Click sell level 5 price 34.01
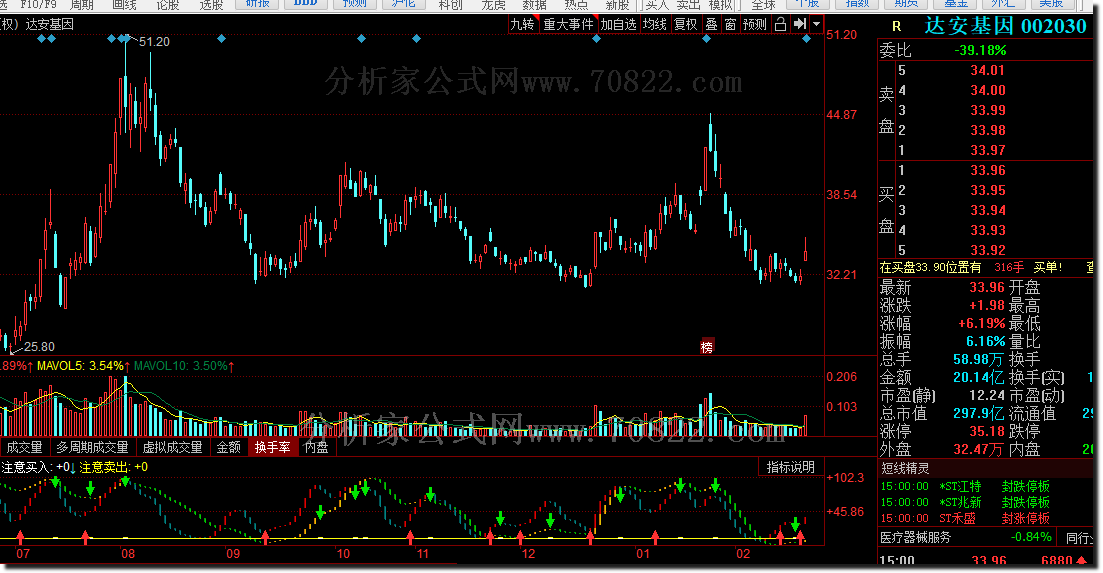 pos(988,70)
